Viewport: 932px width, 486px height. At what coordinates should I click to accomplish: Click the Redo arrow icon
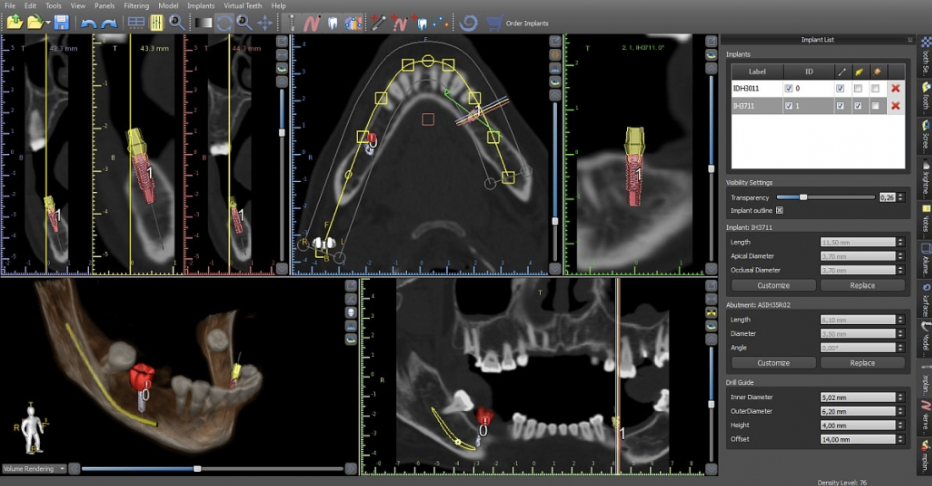tap(108, 22)
